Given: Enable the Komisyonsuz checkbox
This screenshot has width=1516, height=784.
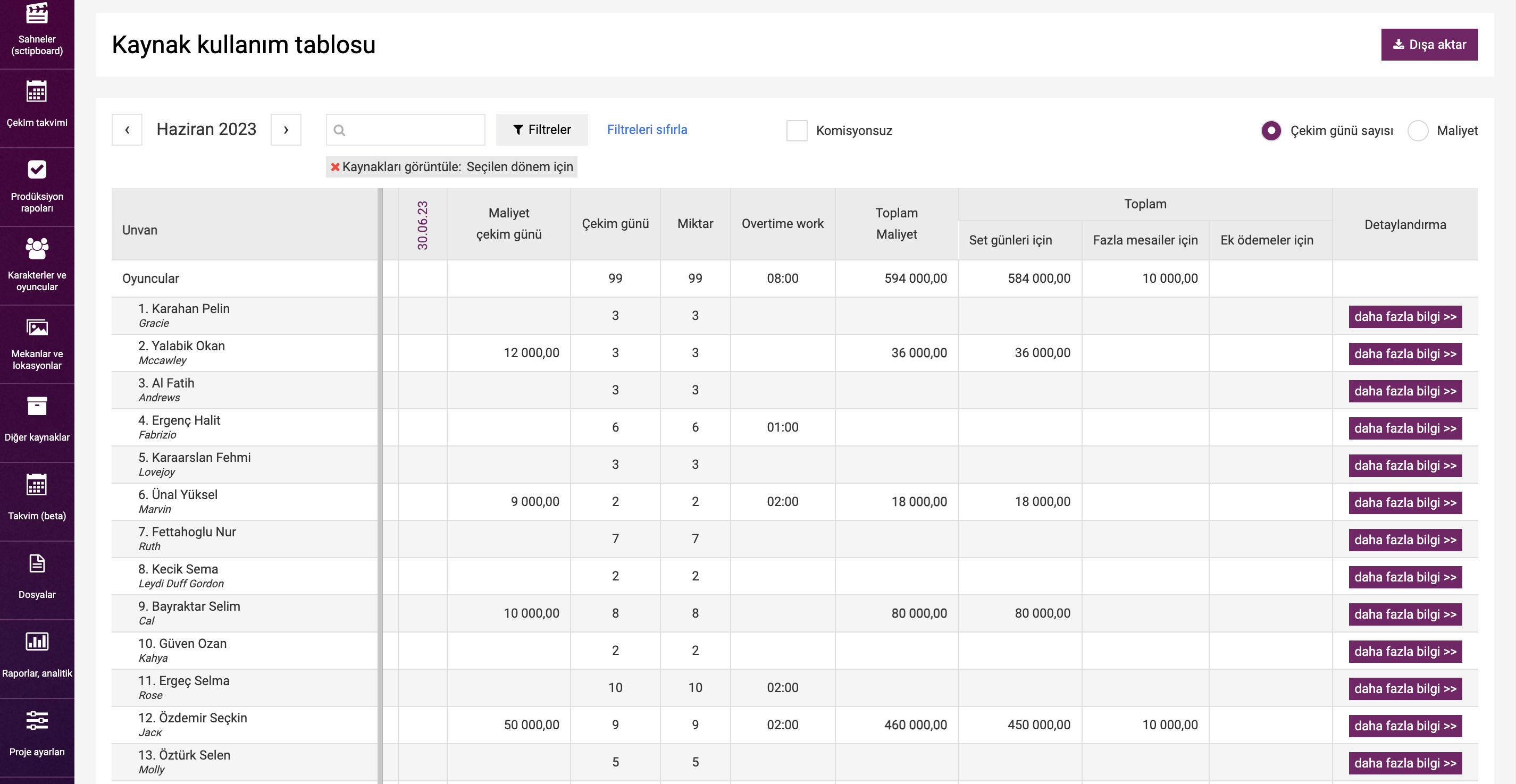Looking at the screenshot, I should [796, 131].
